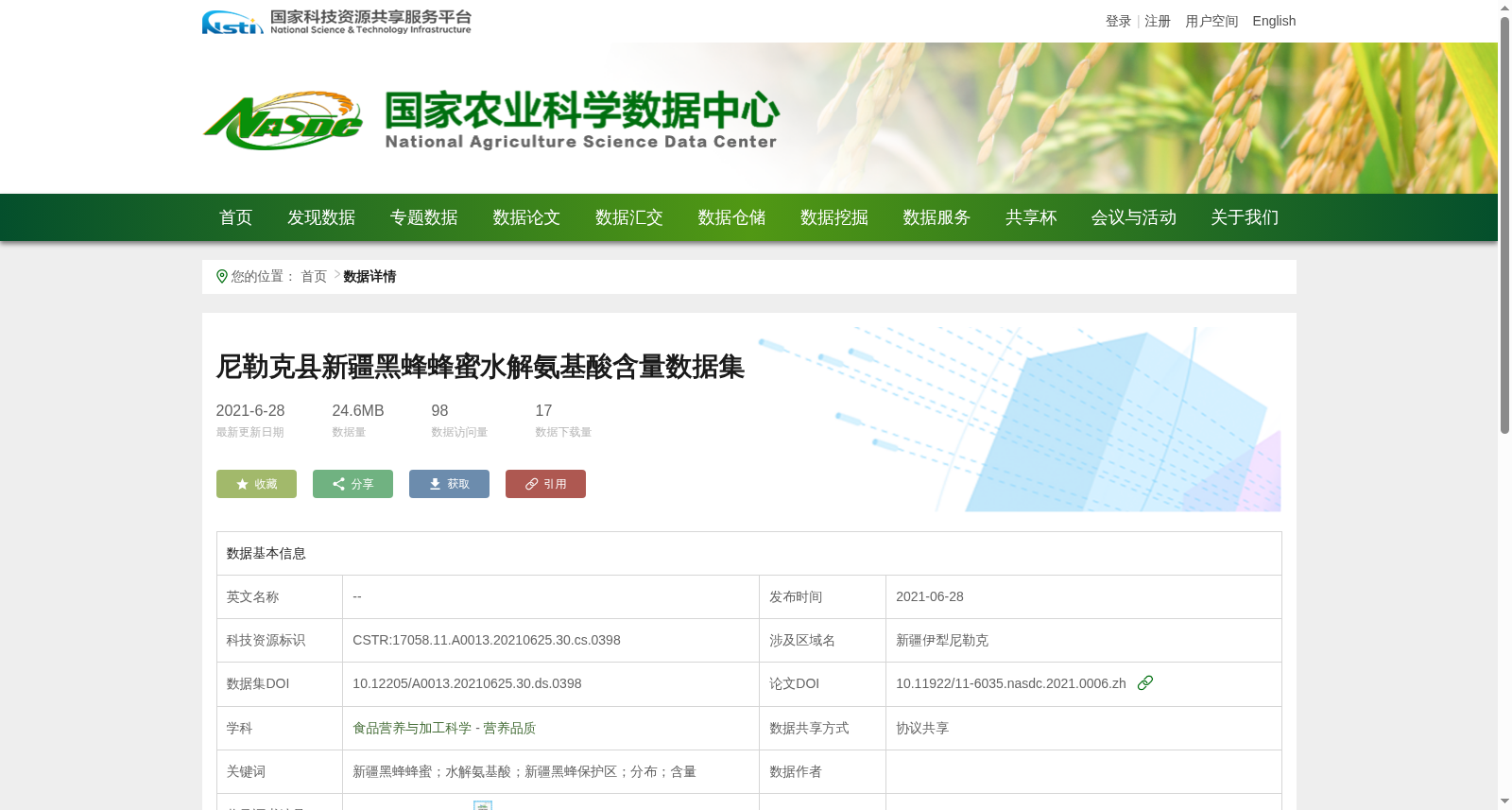Open 发现数据 menu item
Image resolution: width=1512 pixels, height=810 pixels.
coord(321,217)
